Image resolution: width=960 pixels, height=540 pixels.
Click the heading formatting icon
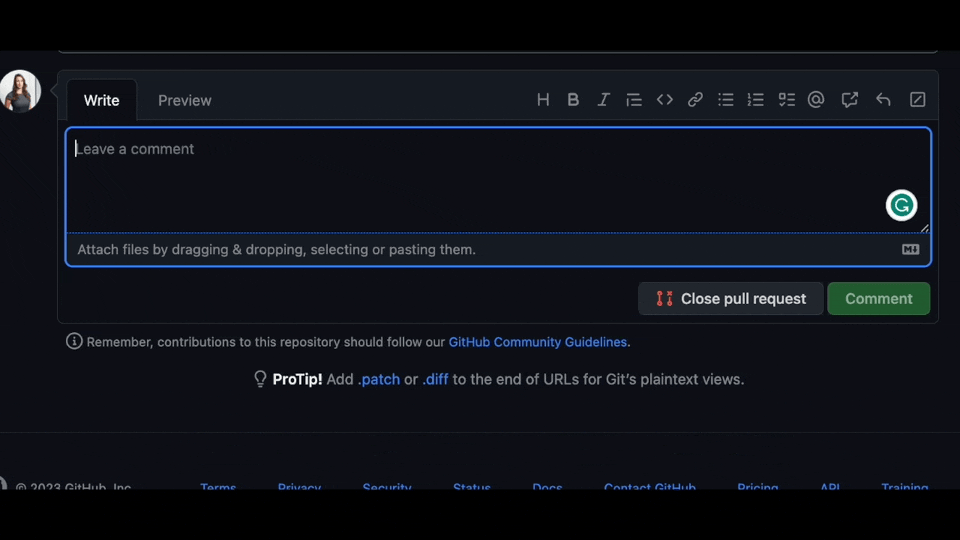pos(543,100)
